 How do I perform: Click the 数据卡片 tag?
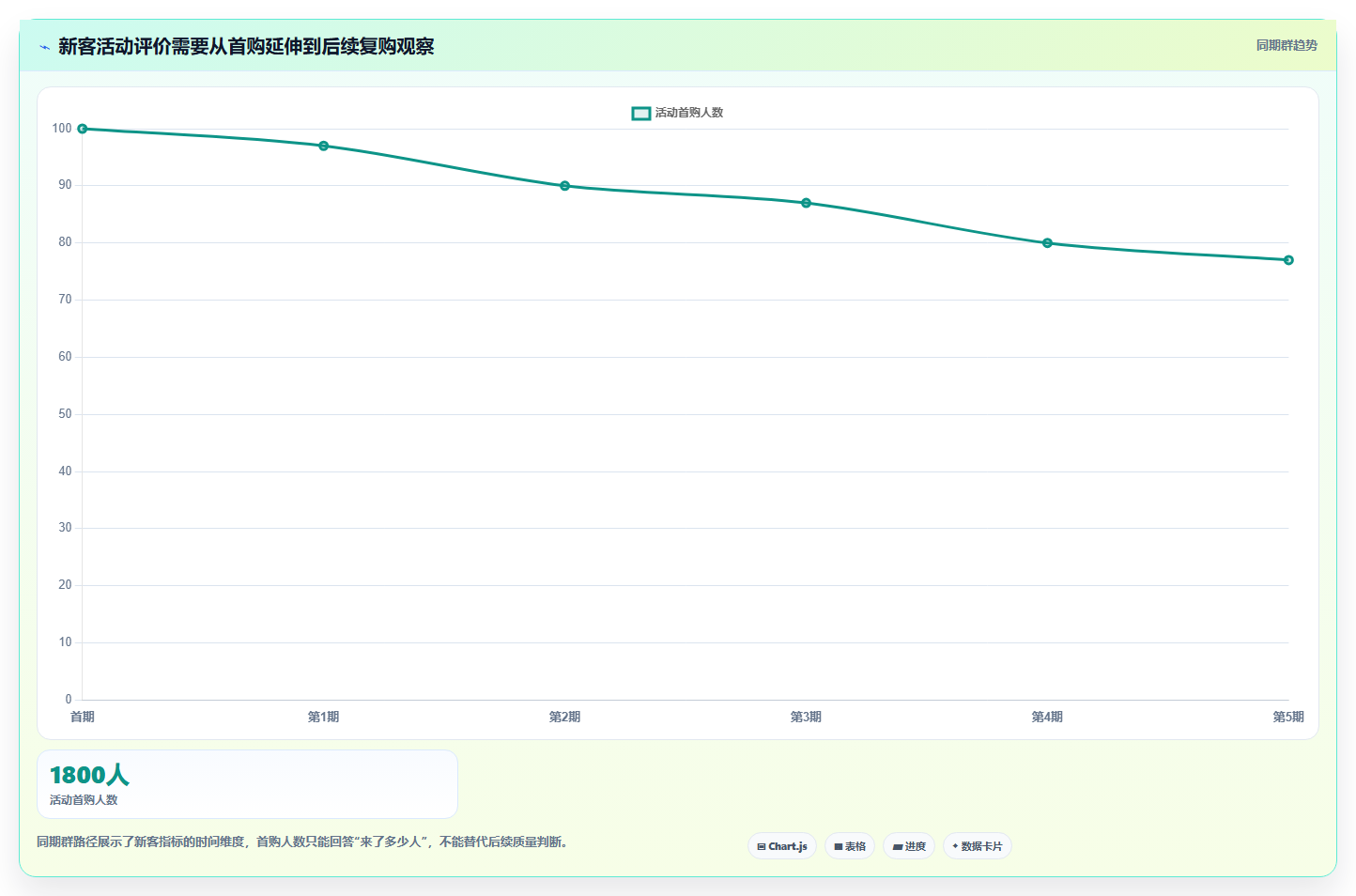(x=978, y=846)
